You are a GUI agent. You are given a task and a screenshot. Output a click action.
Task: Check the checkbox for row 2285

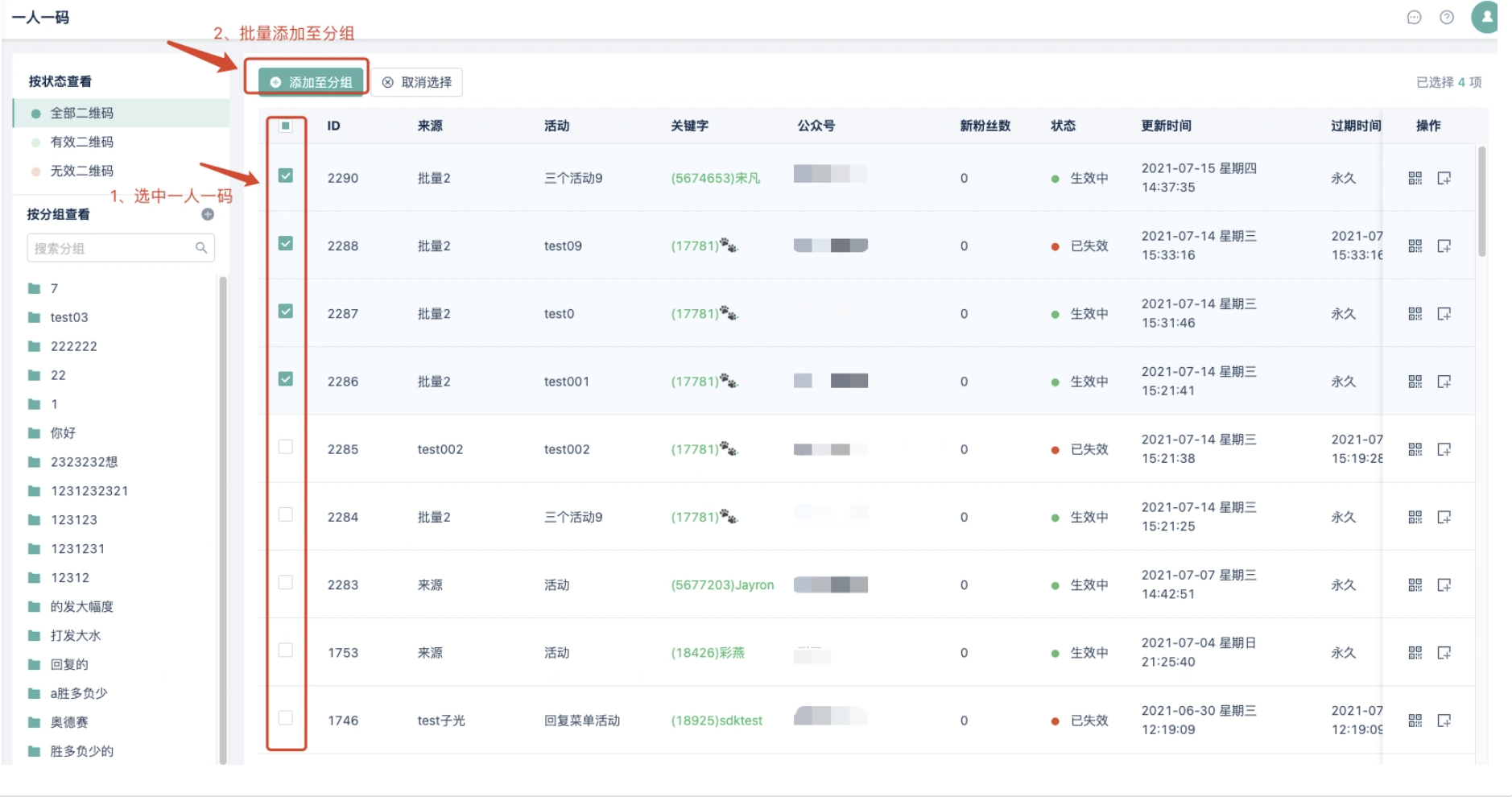(x=286, y=447)
